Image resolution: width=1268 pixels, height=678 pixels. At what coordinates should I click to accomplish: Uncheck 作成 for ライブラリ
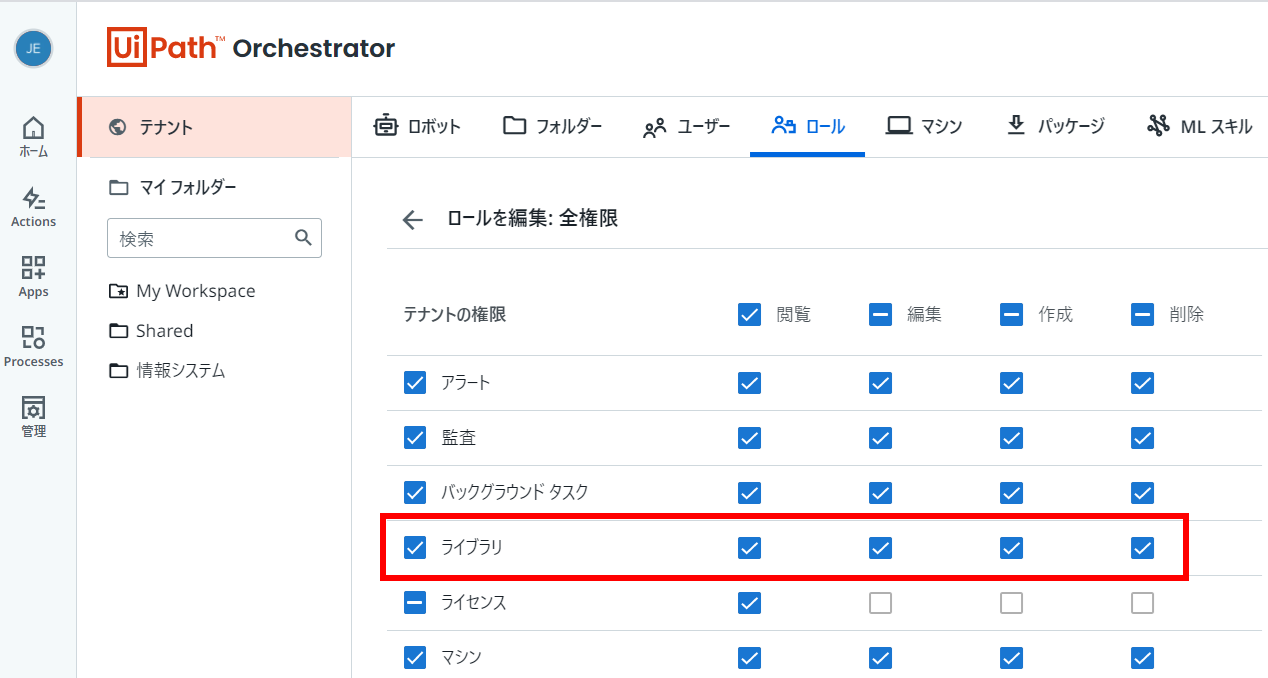pyautogui.click(x=1011, y=548)
